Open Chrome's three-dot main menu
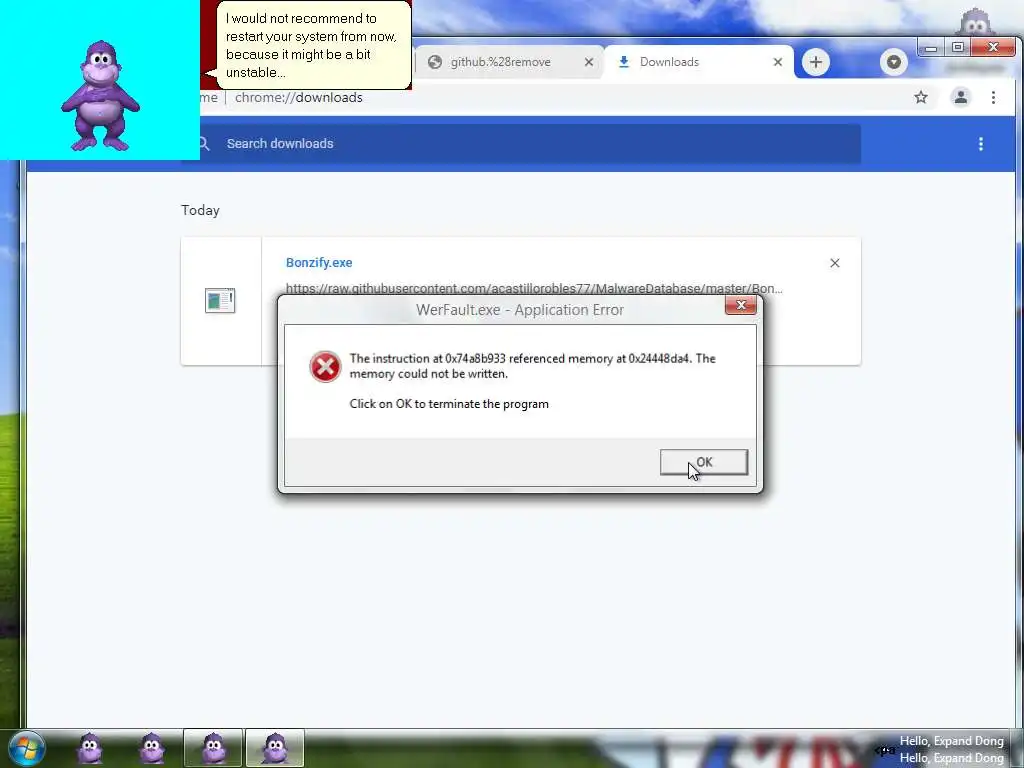Screen dimensions: 1024x768 (993, 97)
